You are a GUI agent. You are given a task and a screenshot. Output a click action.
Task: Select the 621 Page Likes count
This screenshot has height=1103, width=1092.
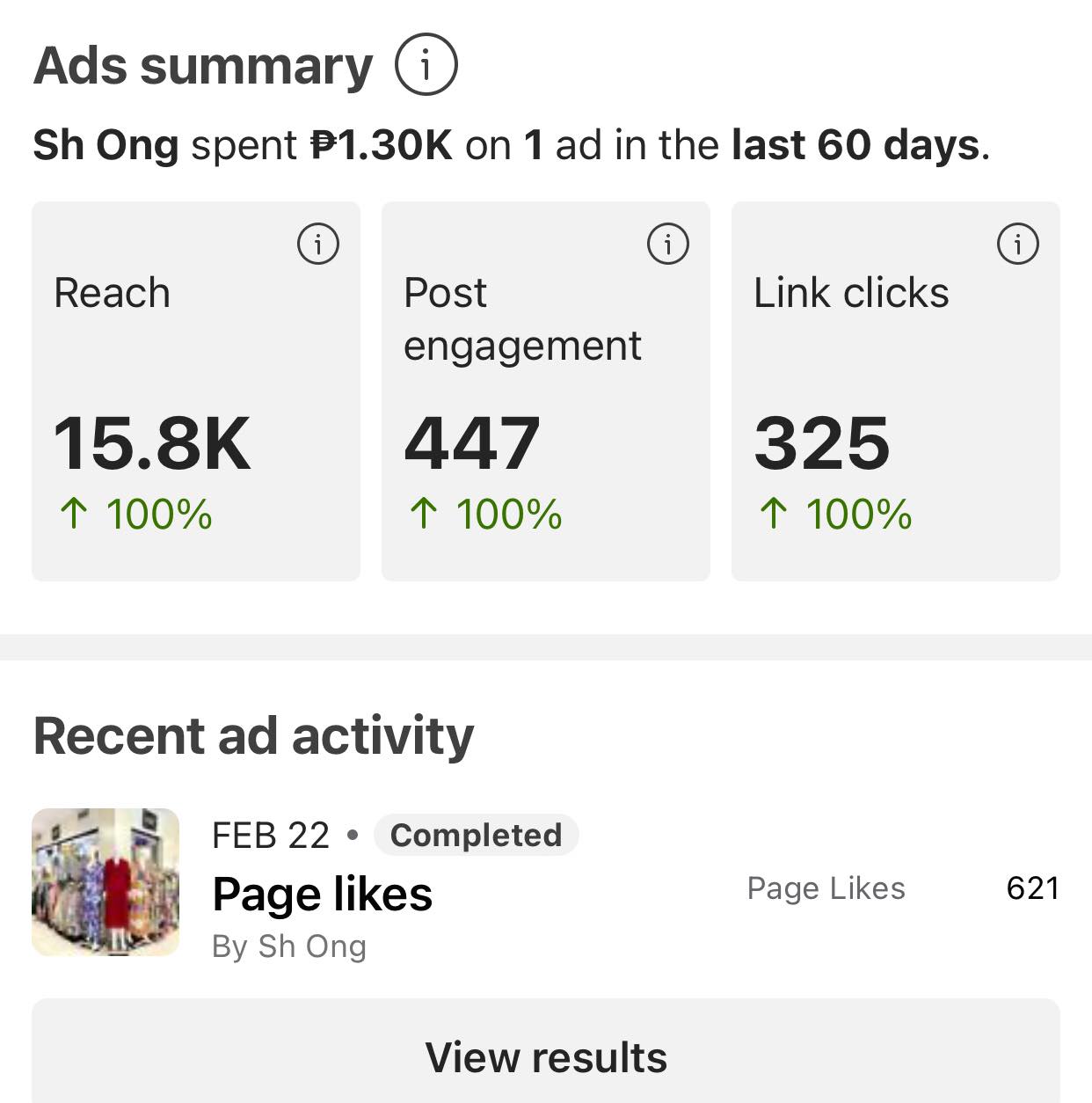(x=1032, y=888)
